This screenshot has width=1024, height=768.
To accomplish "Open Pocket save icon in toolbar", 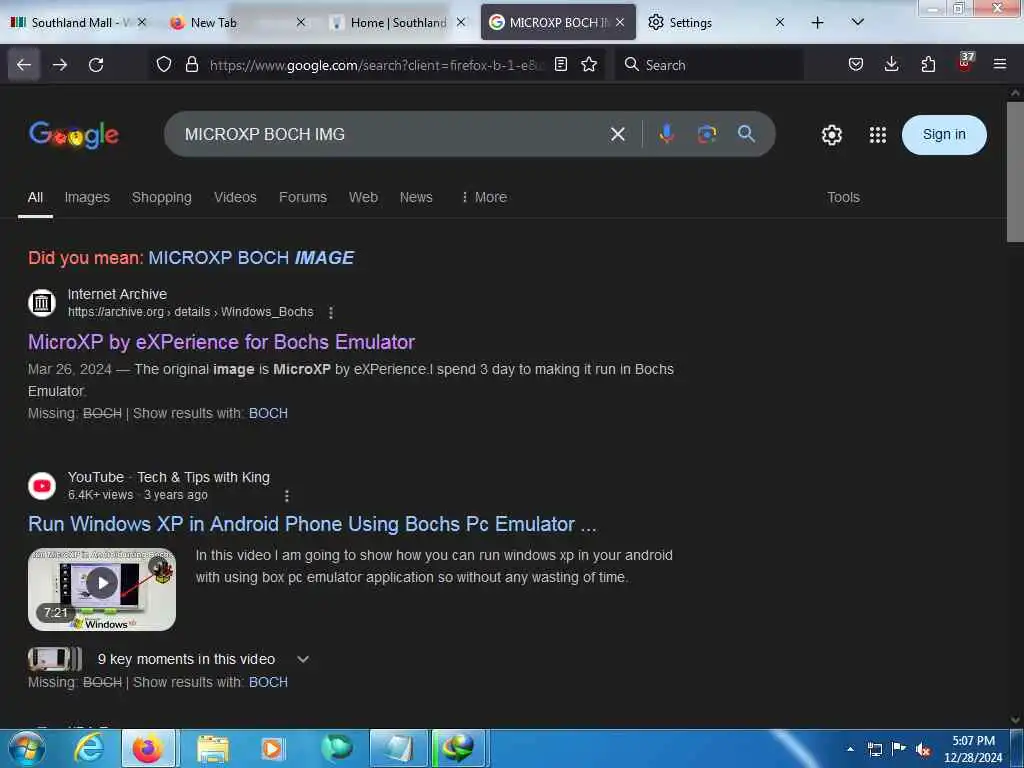I will [856, 64].
